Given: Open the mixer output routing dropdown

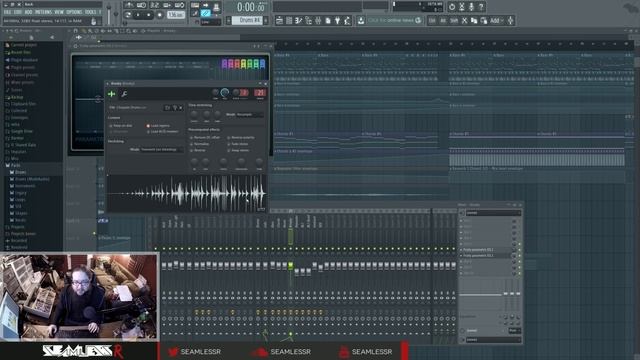Looking at the screenshot, I should point(493,340).
